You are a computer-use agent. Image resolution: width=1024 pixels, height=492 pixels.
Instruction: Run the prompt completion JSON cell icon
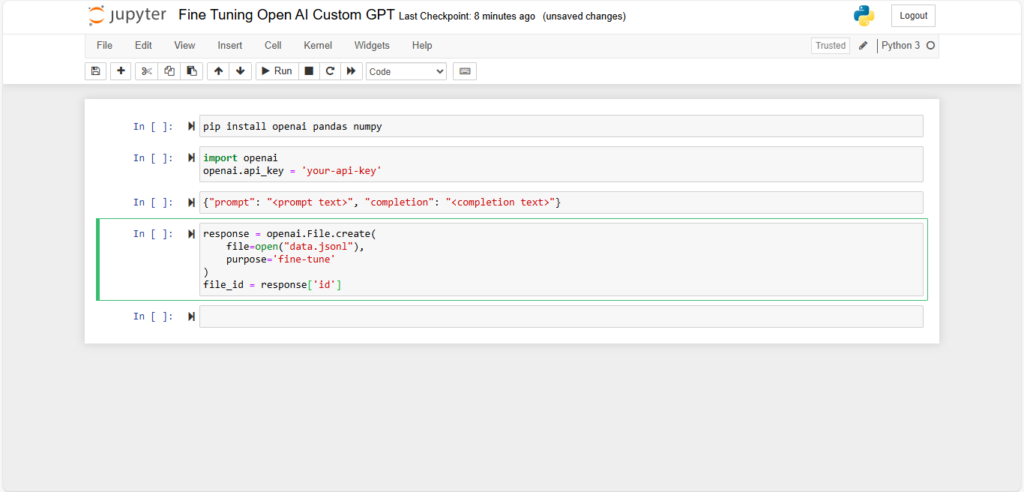(x=191, y=203)
